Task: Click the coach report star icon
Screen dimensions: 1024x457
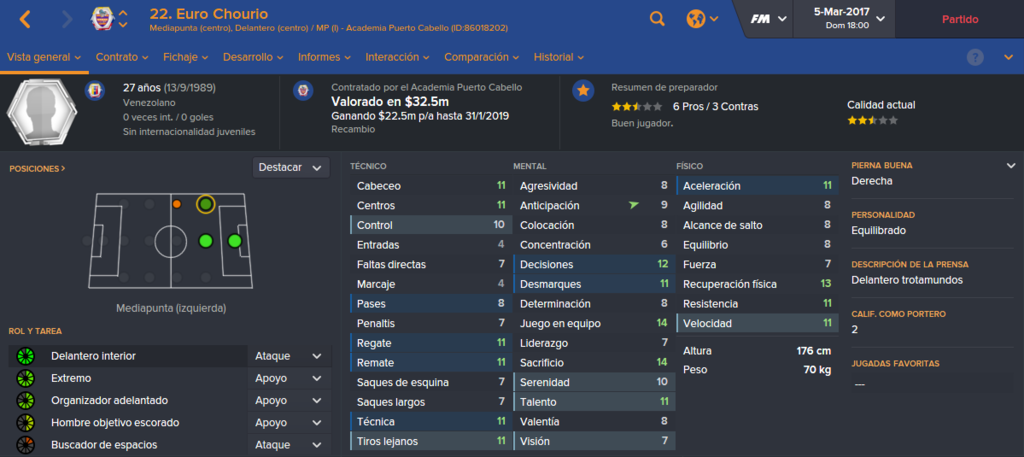Action: [x=583, y=91]
